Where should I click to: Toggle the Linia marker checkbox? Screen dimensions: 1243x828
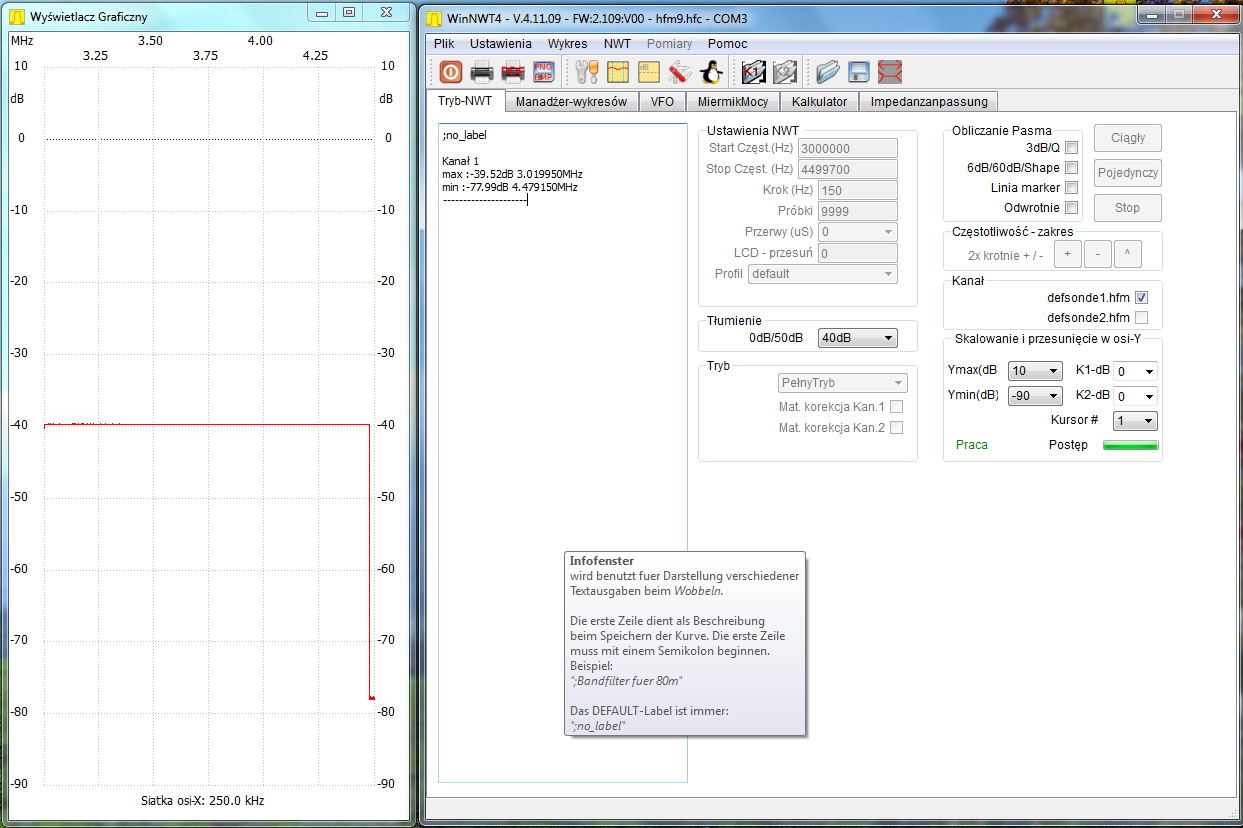(x=1071, y=188)
